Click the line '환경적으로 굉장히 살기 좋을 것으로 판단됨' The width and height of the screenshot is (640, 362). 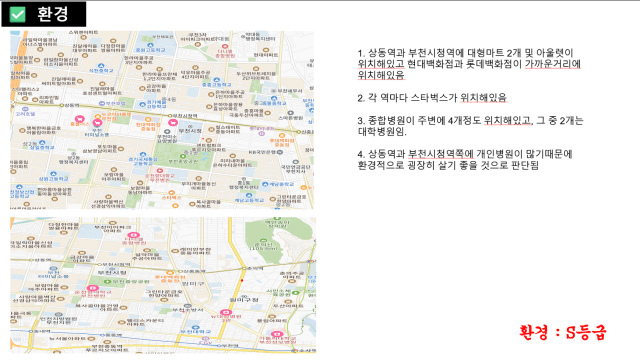[x=448, y=165]
